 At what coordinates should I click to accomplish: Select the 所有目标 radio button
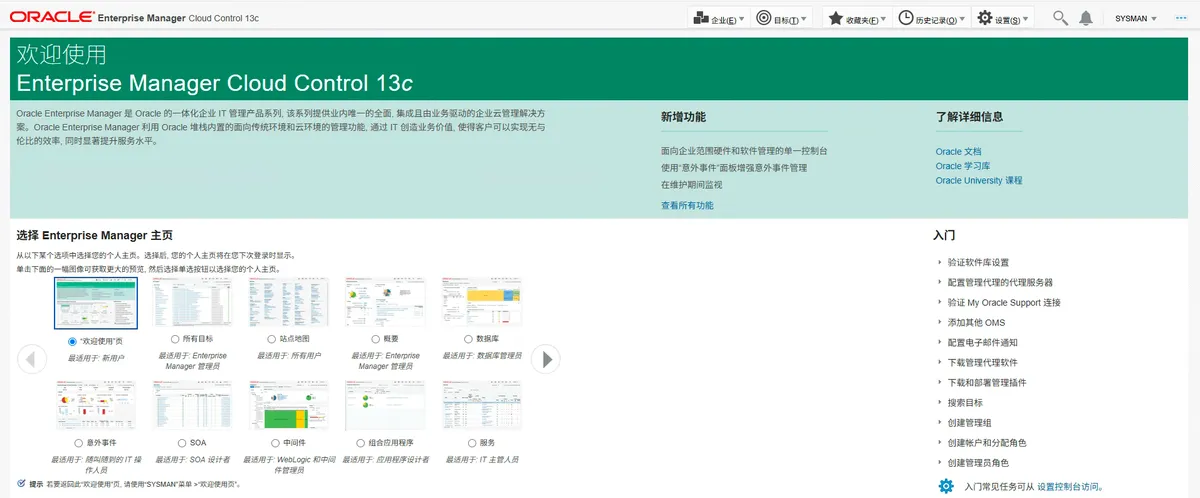175,340
